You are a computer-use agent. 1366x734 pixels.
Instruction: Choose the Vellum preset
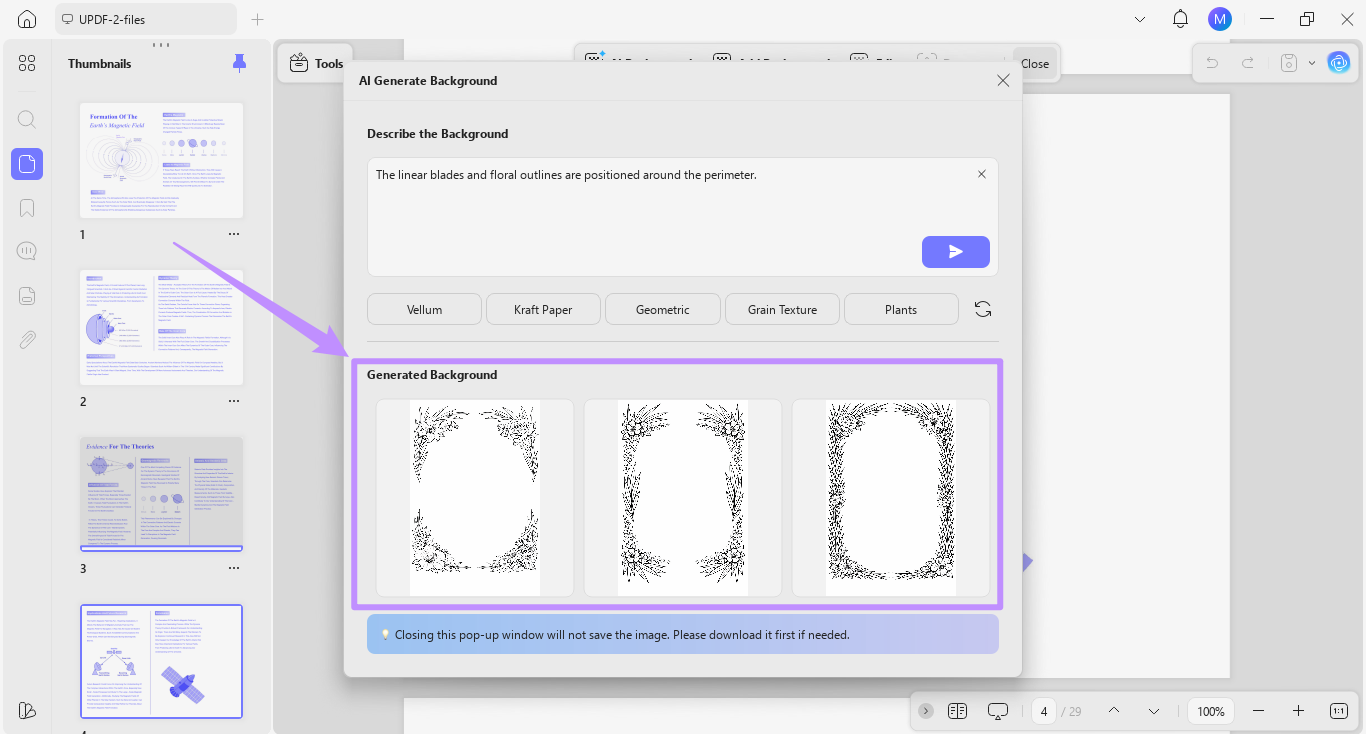click(424, 309)
